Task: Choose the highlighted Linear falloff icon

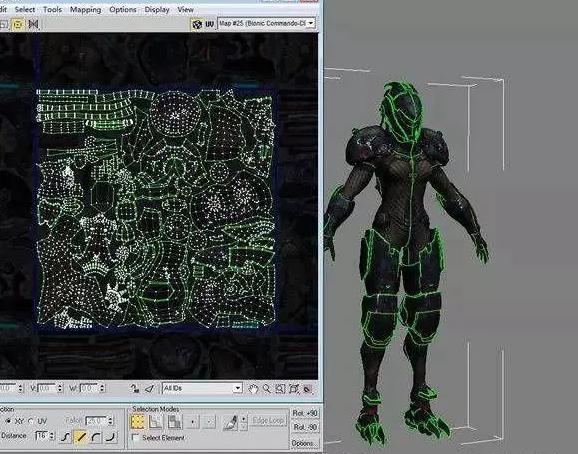Action: pos(80,437)
